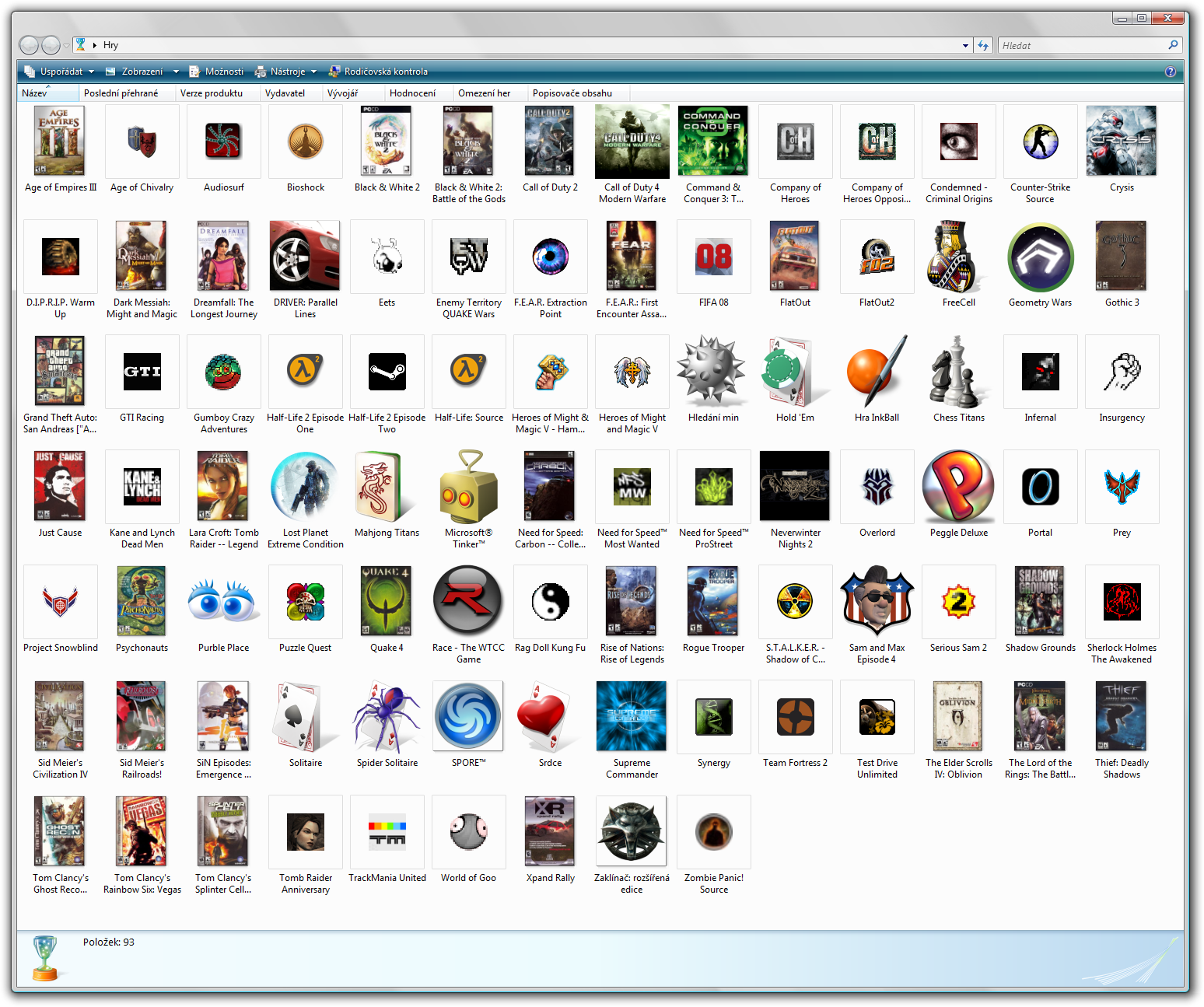Sort by the Hodnocení column

(x=418, y=93)
